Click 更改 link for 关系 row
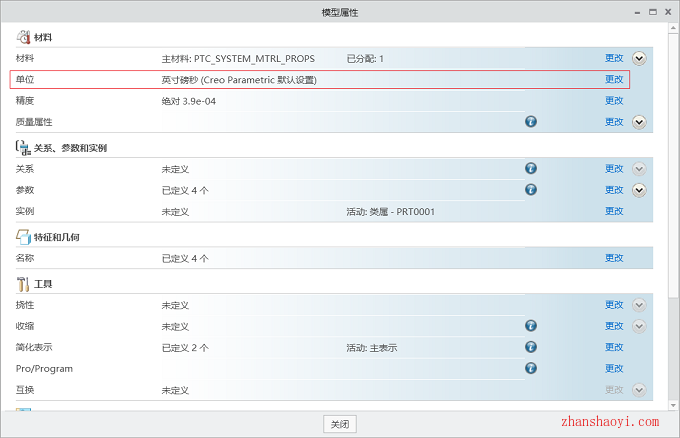680x438 pixels. pos(614,169)
